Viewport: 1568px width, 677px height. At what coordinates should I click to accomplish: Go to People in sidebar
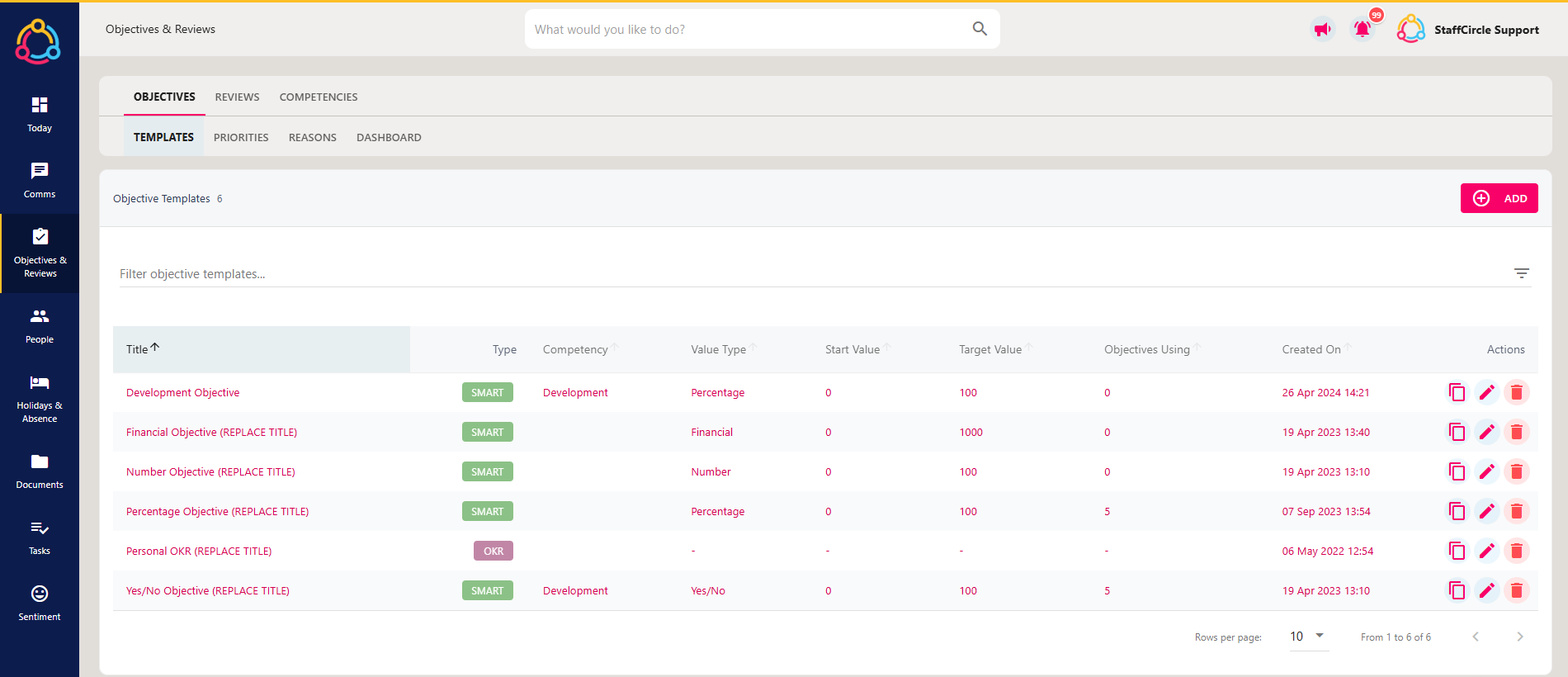[x=40, y=326]
